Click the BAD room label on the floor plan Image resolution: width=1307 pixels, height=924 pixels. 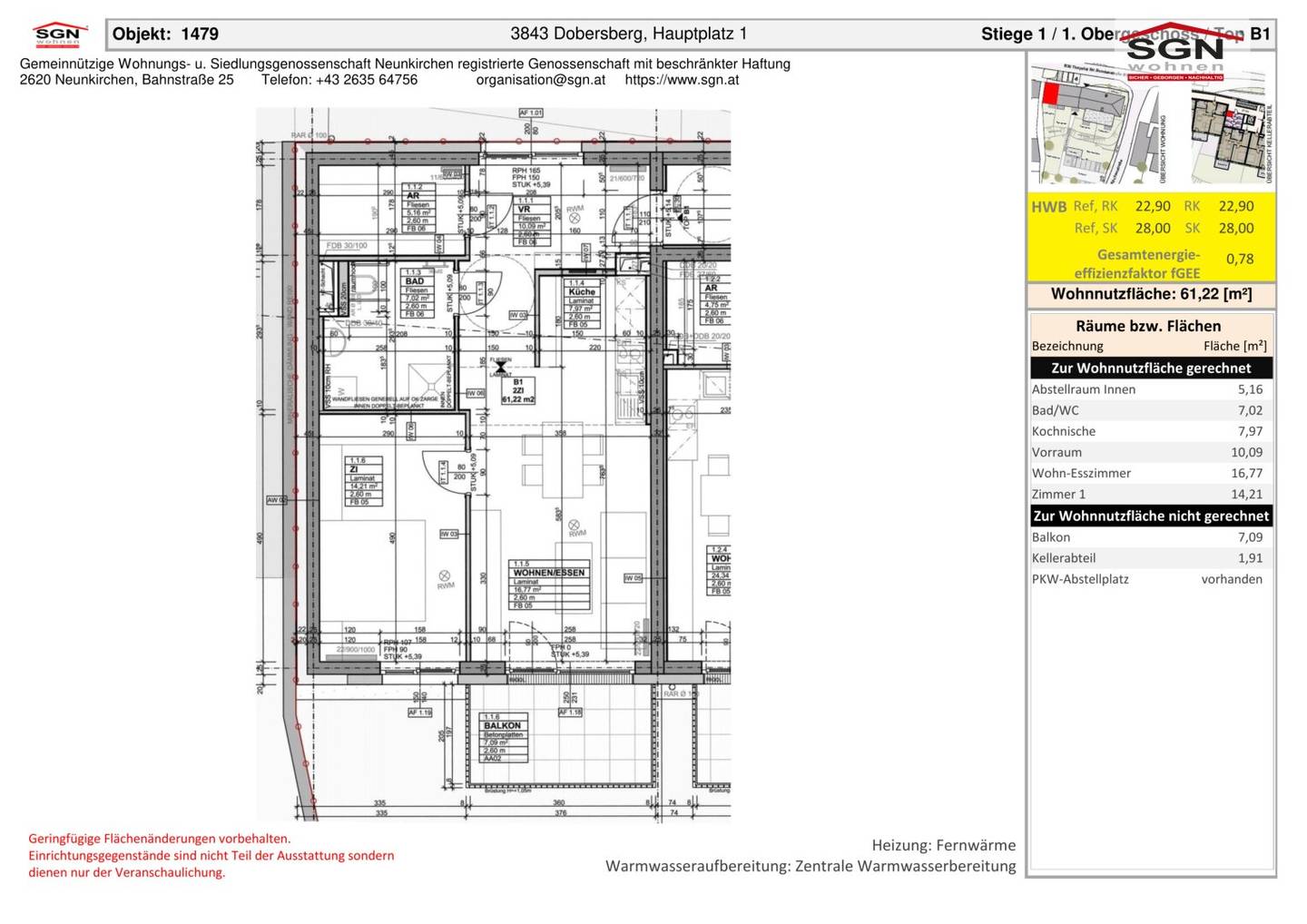tap(418, 293)
